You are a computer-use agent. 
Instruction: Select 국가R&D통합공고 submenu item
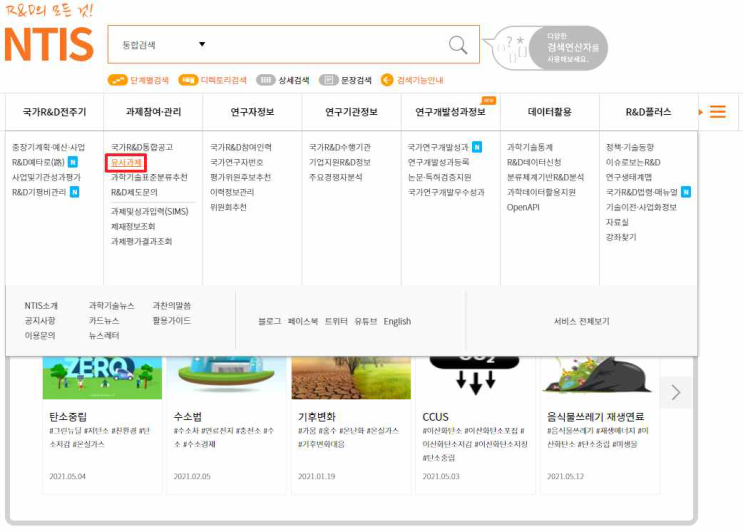tap(142, 147)
